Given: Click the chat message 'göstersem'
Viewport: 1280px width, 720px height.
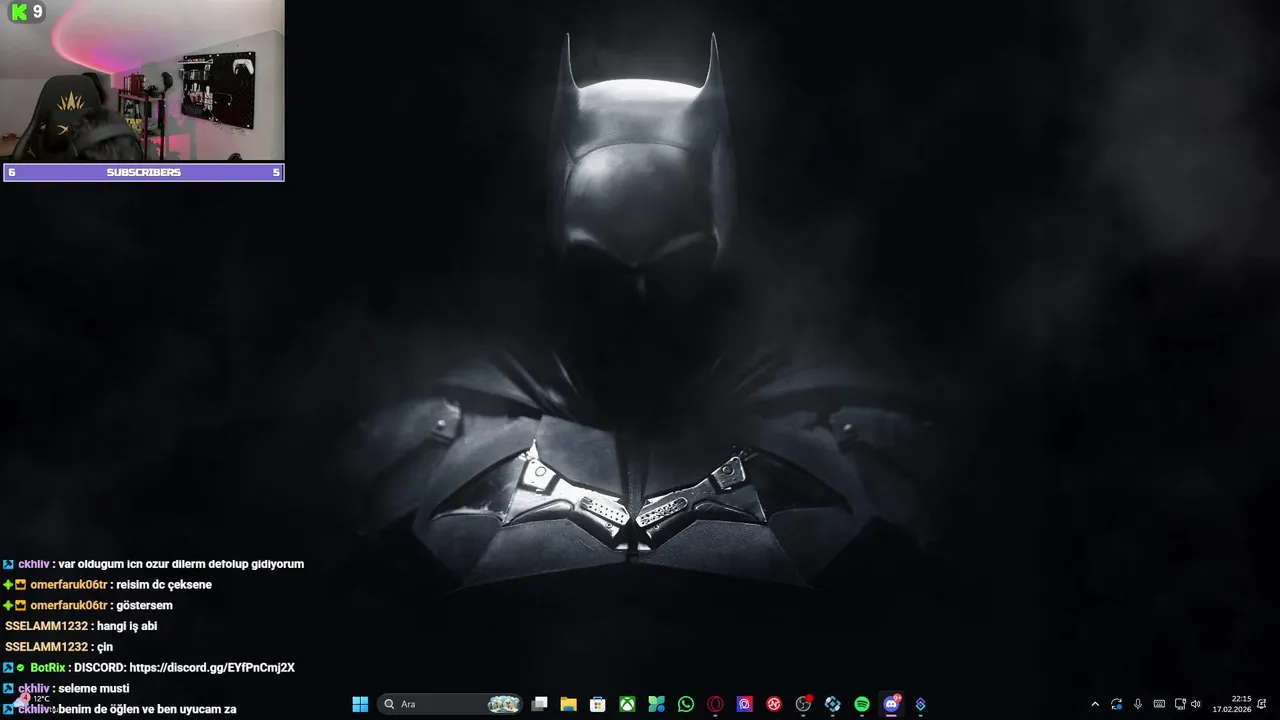Looking at the screenshot, I should pyautogui.click(x=144, y=606).
